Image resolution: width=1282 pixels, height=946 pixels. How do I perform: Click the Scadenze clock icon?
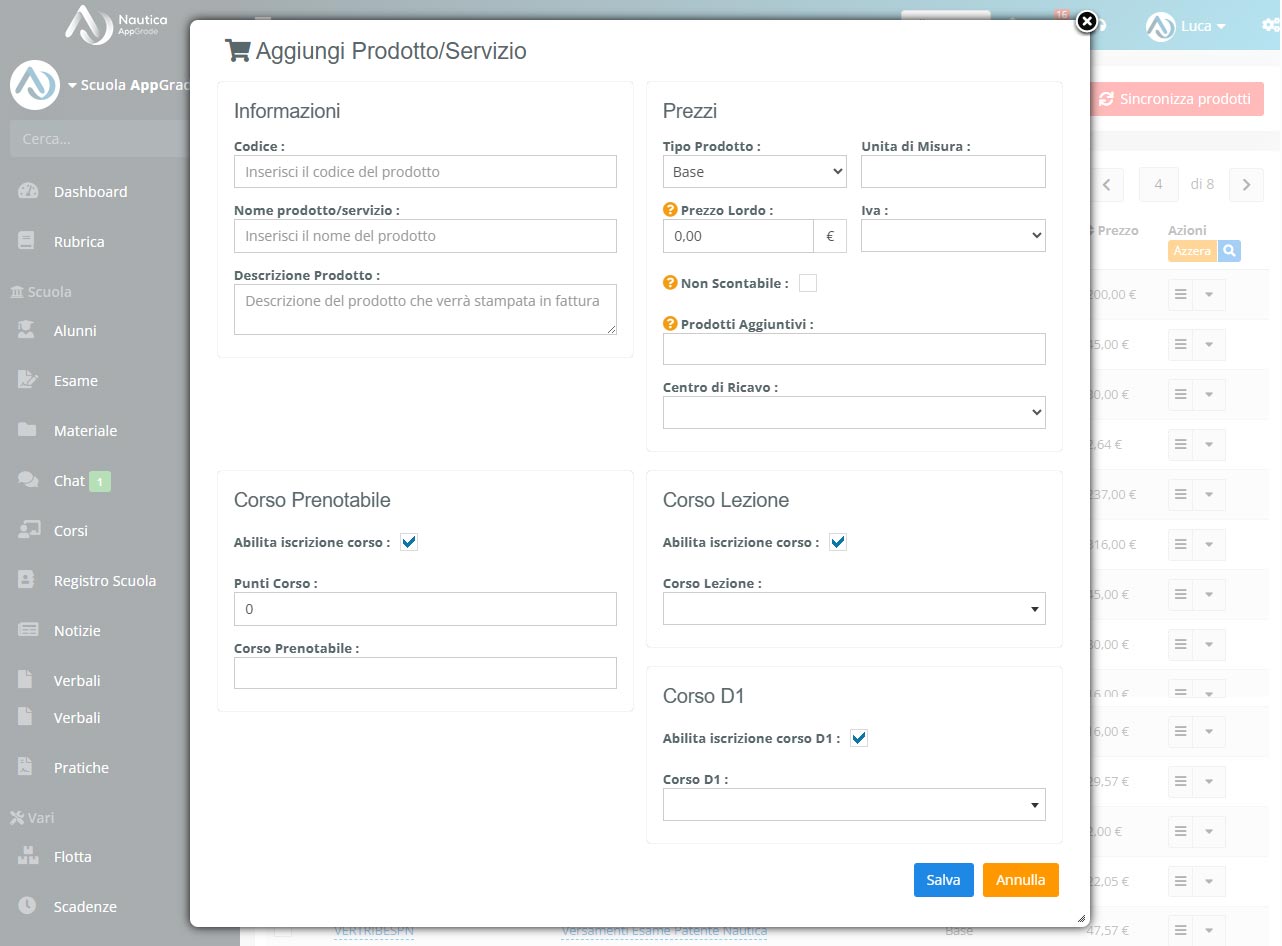(x=28, y=907)
